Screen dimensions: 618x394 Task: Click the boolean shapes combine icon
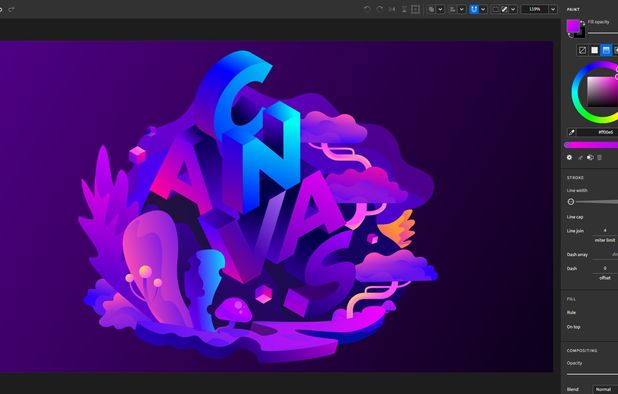[x=432, y=9]
